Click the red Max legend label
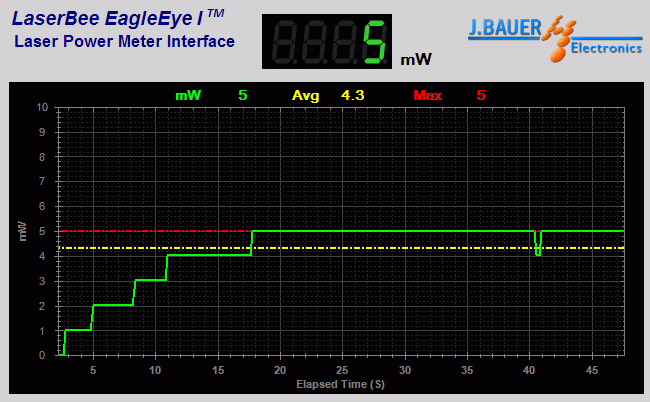650x402 pixels. [x=428, y=96]
